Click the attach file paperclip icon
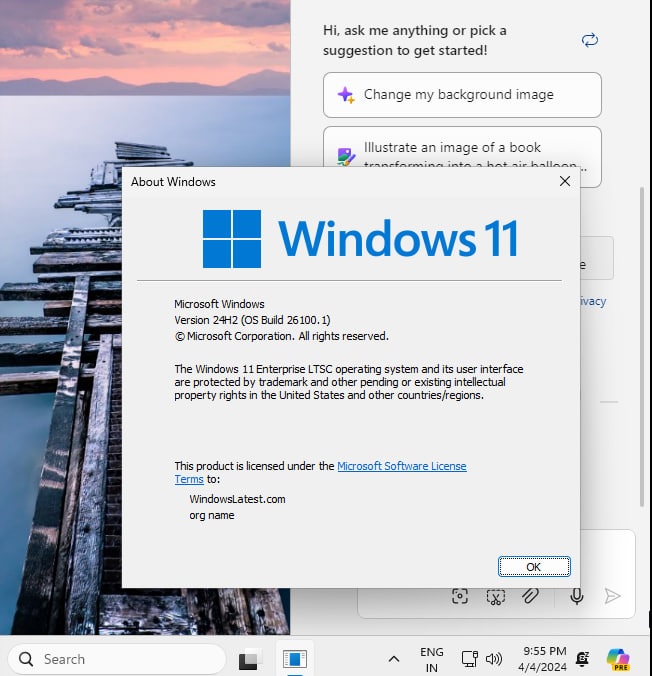This screenshot has height=676, width=652. coord(531,596)
